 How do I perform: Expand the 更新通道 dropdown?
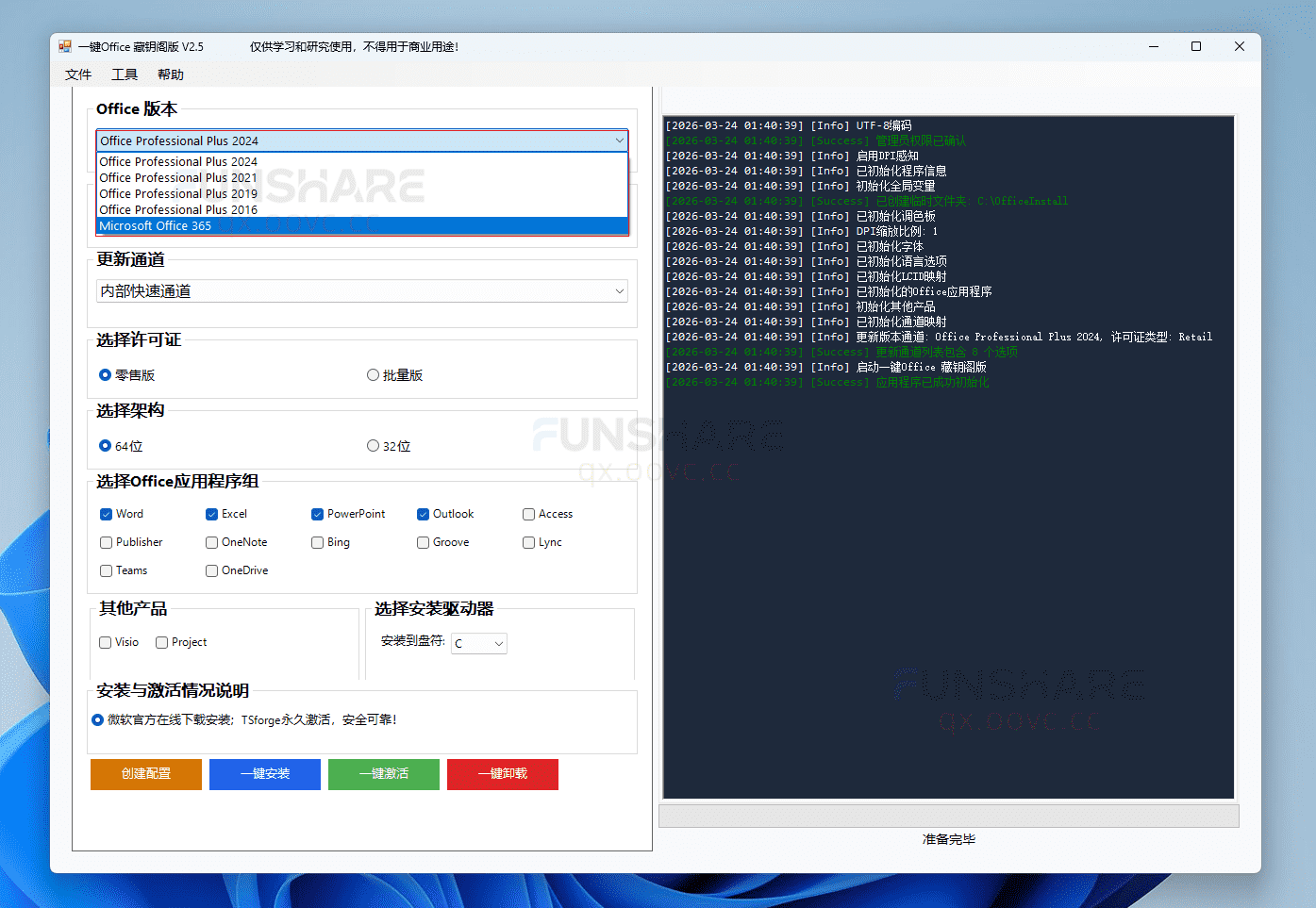pyautogui.click(x=362, y=291)
